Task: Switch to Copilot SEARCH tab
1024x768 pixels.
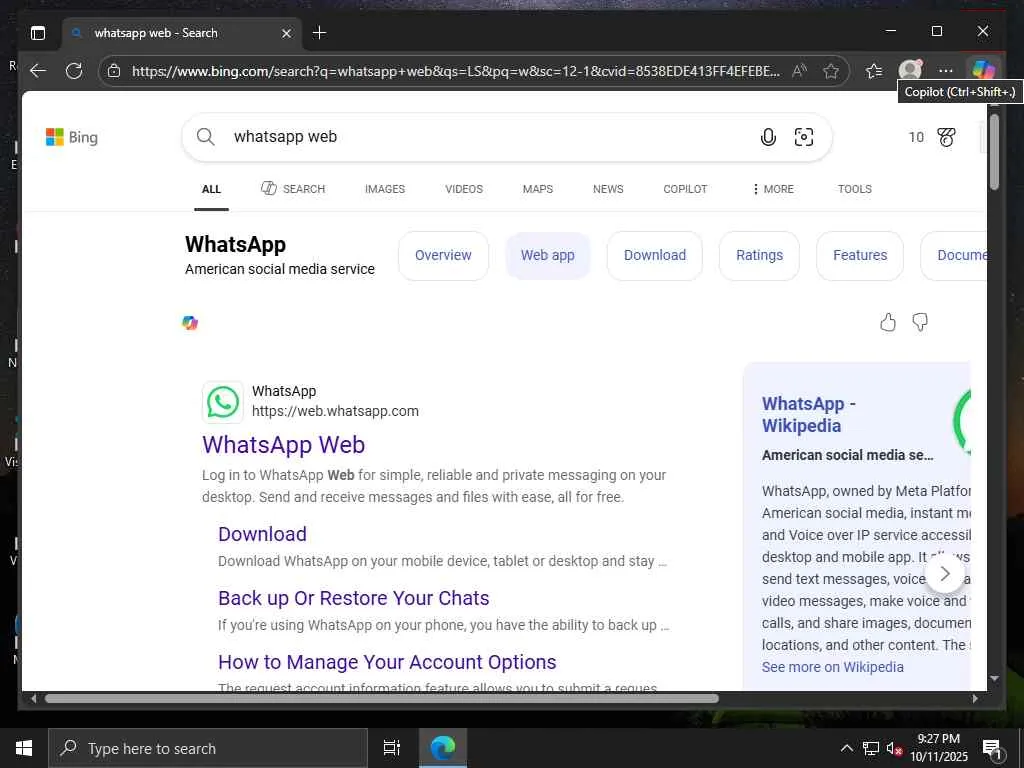Action: pos(293,189)
